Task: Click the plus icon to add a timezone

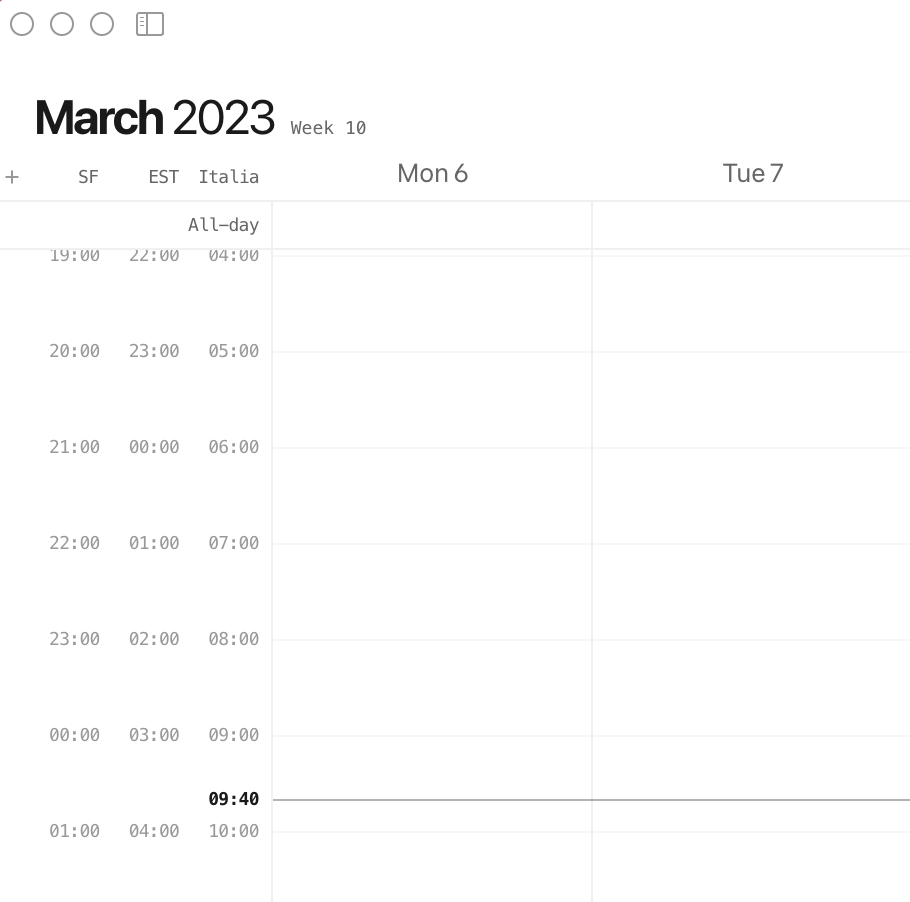Action: [12, 176]
